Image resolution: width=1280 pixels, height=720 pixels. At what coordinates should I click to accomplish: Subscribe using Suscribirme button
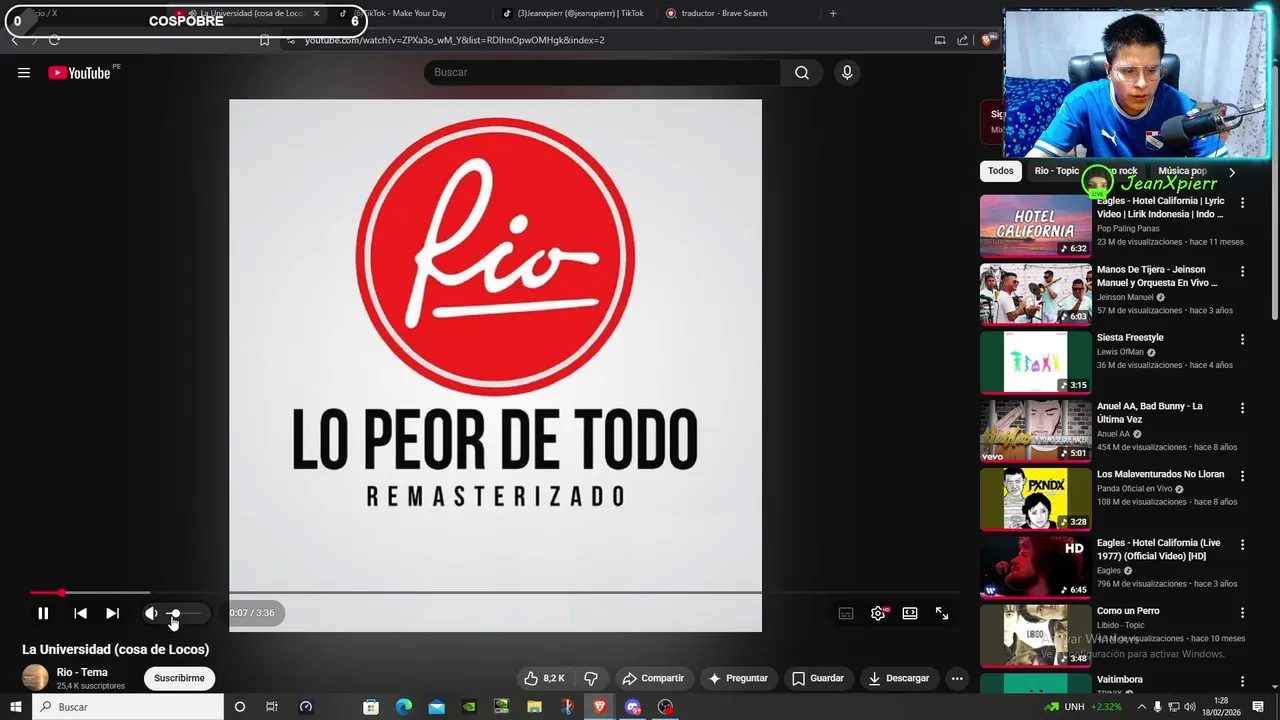179,678
